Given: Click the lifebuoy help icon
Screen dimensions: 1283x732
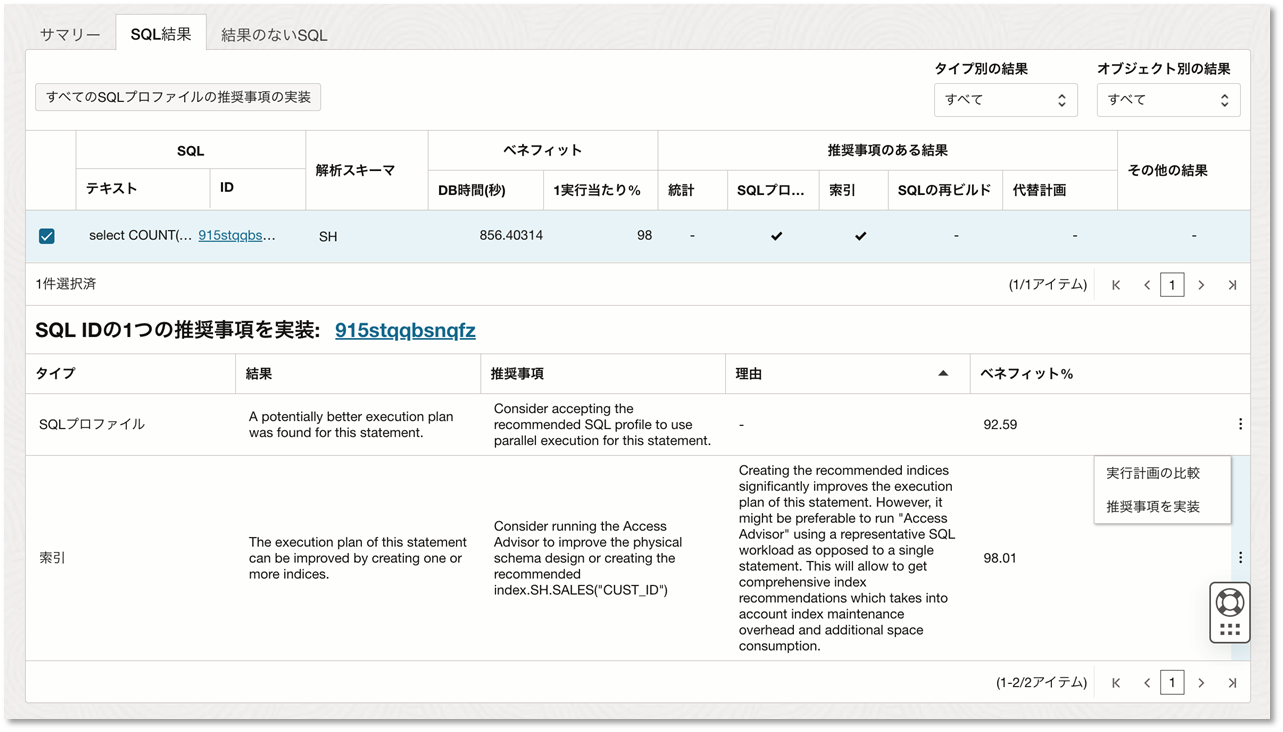Looking at the screenshot, I should tap(1229, 602).
